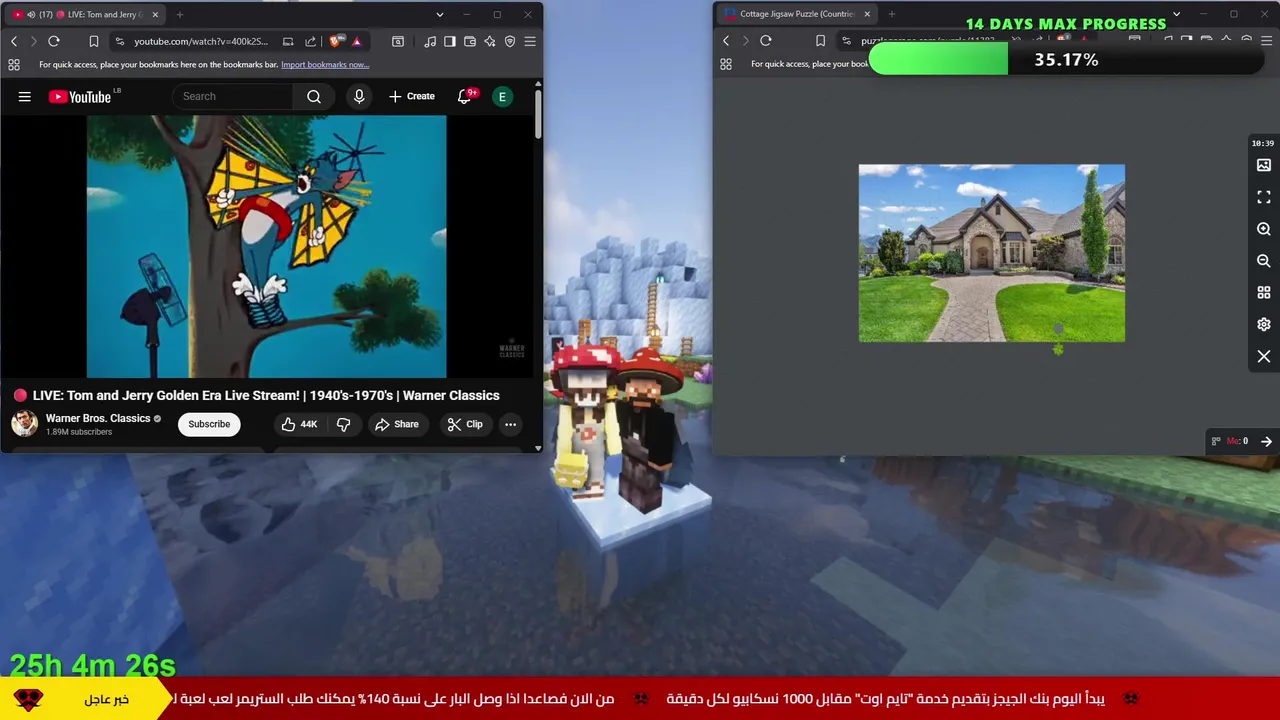Click the YouTube search magnifier button

314,97
